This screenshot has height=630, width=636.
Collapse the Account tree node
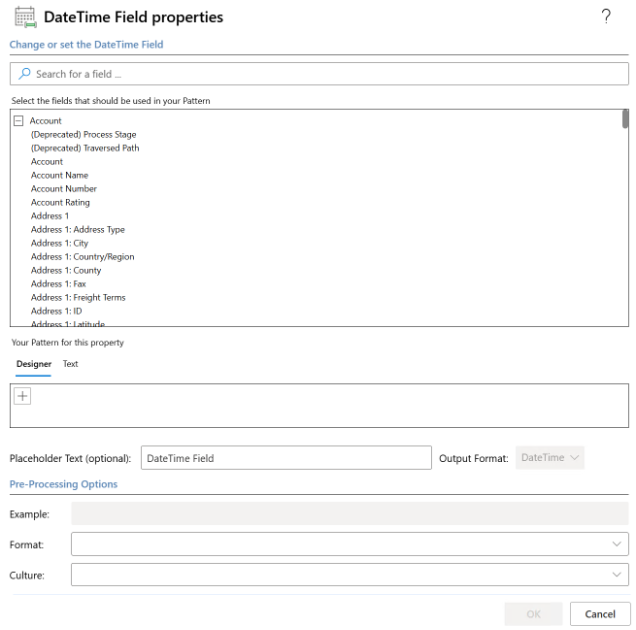click(x=19, y=121)
